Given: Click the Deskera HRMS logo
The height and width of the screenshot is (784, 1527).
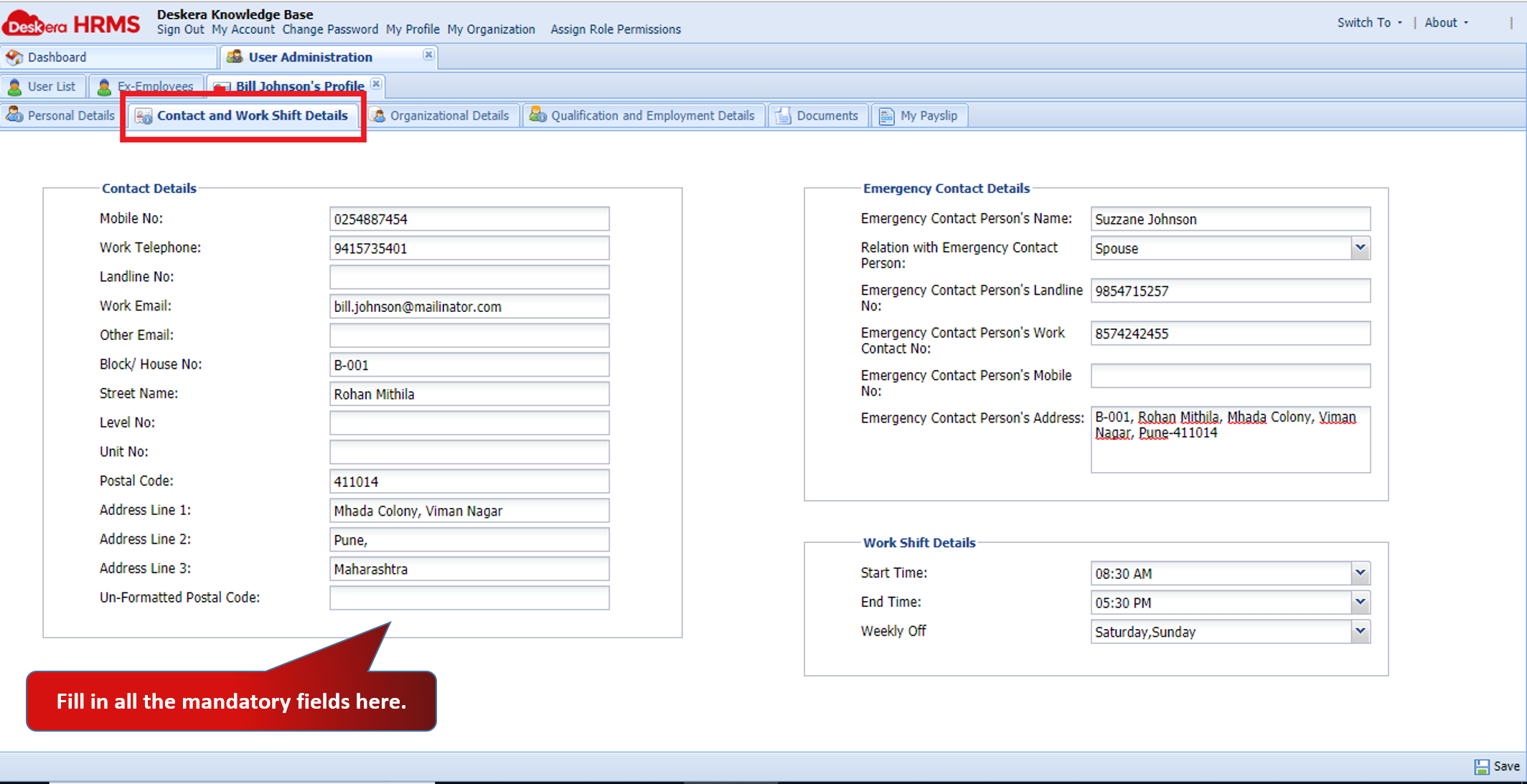Looking at the screenshot, I should 71,23.
